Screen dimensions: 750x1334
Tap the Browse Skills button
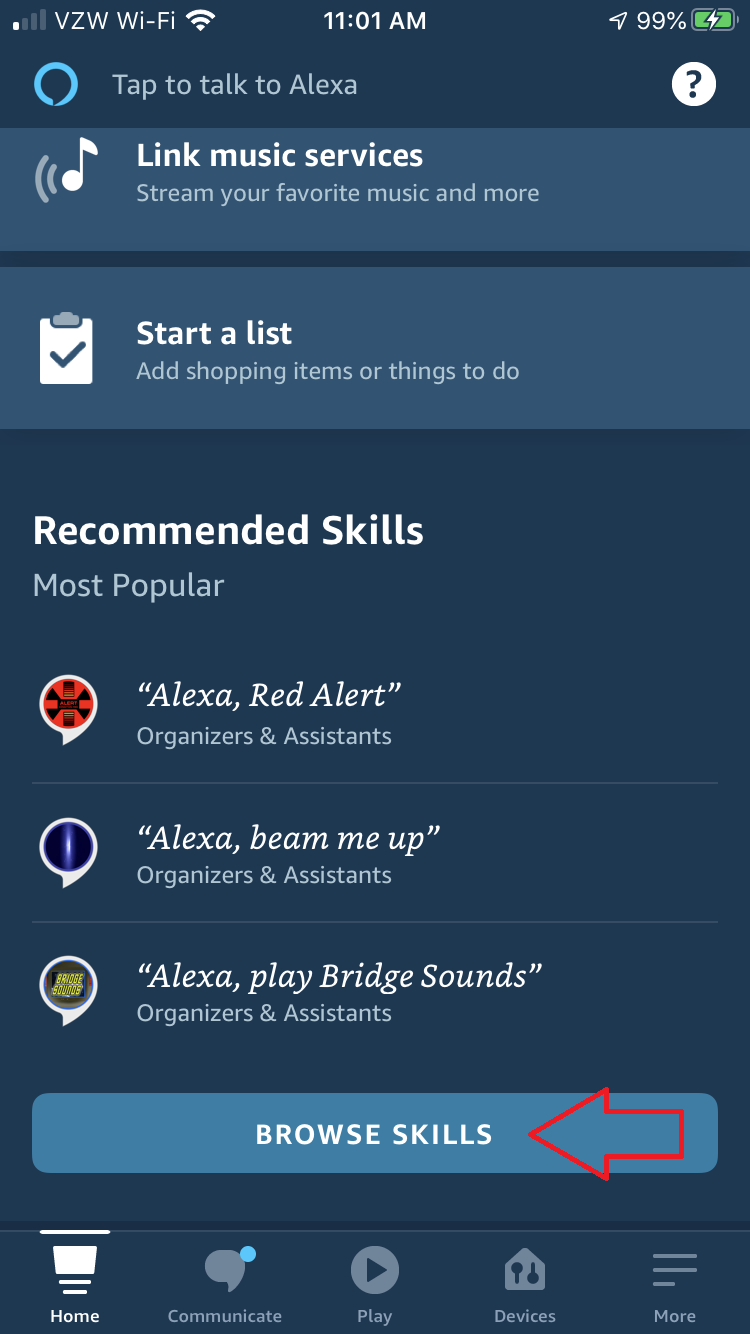coord(375,1133)
